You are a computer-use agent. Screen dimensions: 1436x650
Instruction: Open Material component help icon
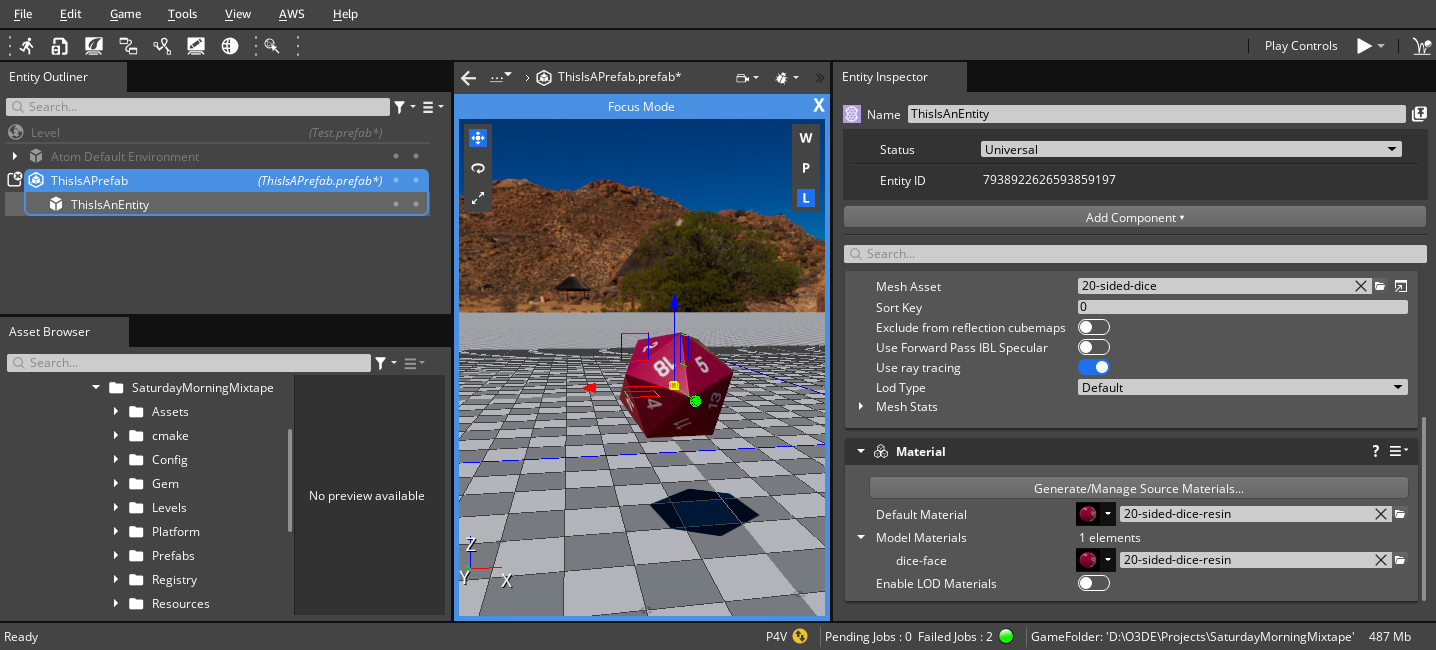click(1376, 452)
